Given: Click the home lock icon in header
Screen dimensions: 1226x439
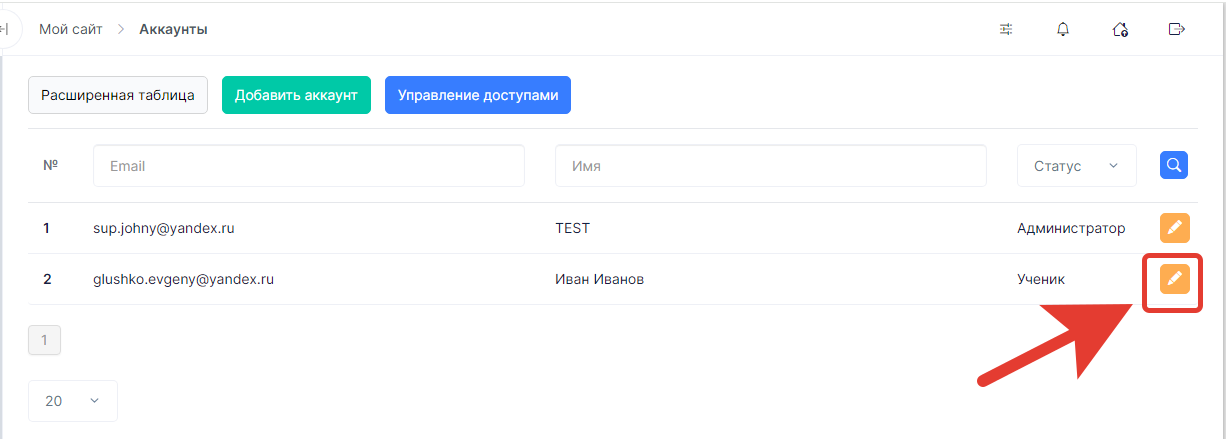Looking at the screenshot, I should [1120, 29].
